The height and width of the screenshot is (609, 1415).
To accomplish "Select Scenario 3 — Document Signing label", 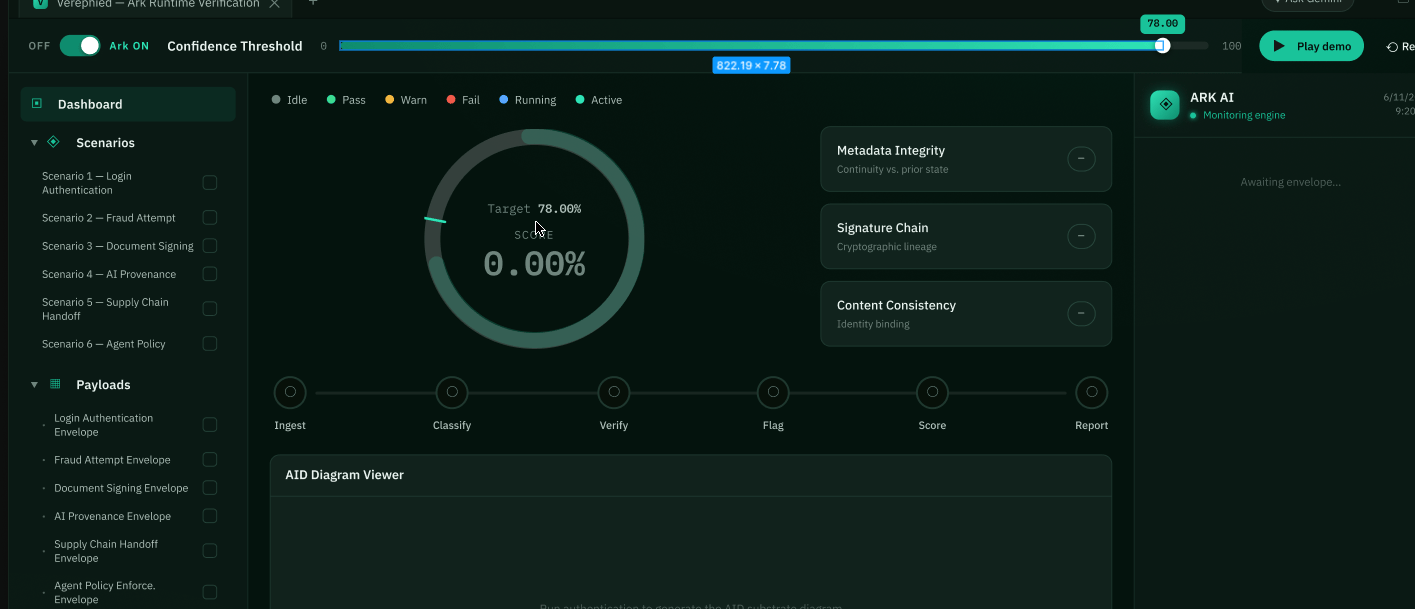I will coord(118,246).
